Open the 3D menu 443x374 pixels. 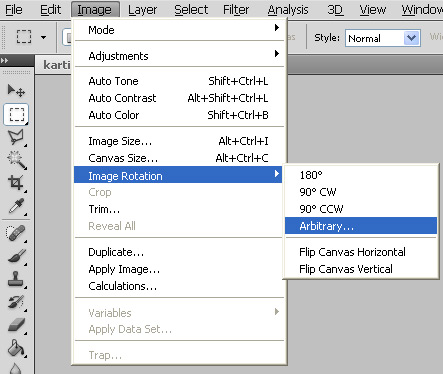[x=335, y=10]
